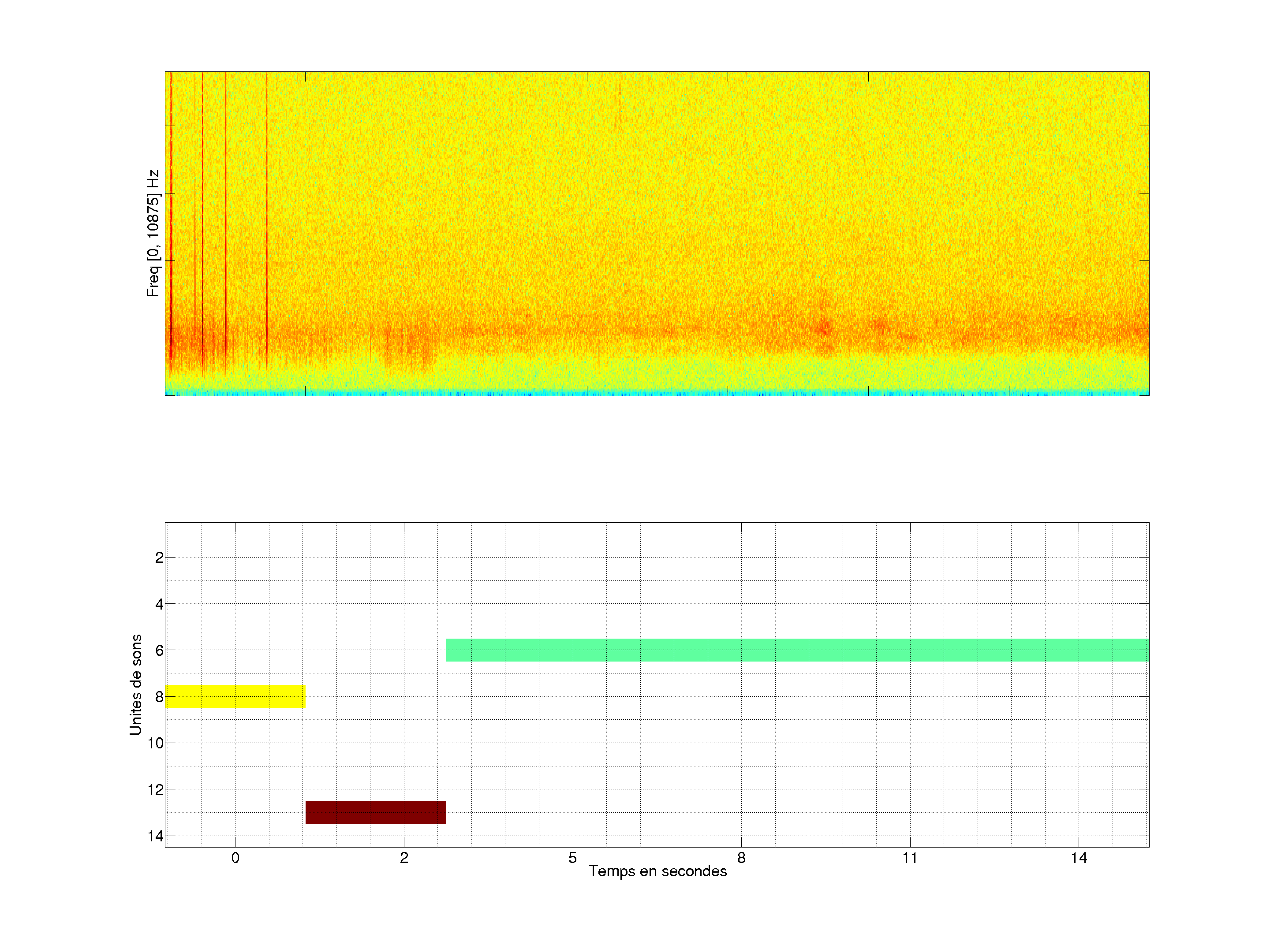Click x-axis tick label 5
Image resolution: width=1270 pixels, height=952 pixels.
(x=572, y=858)
